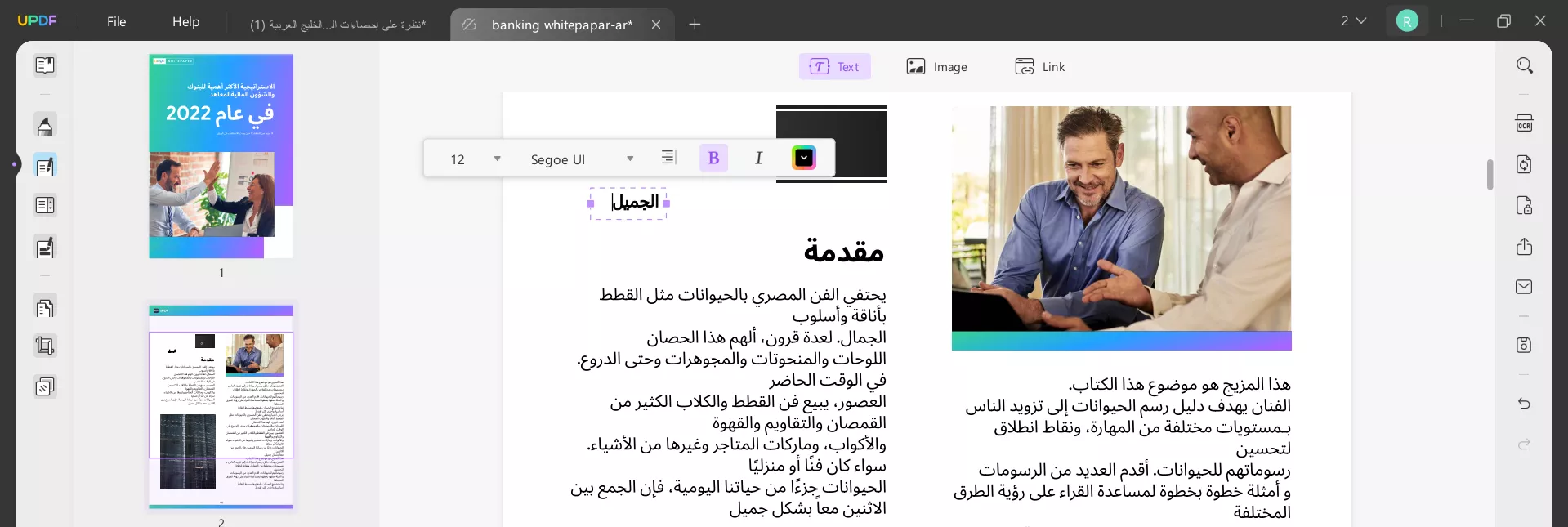Share the document via share icon
The width and height of the screenshot is (1568, 527).
(1524, 247)
